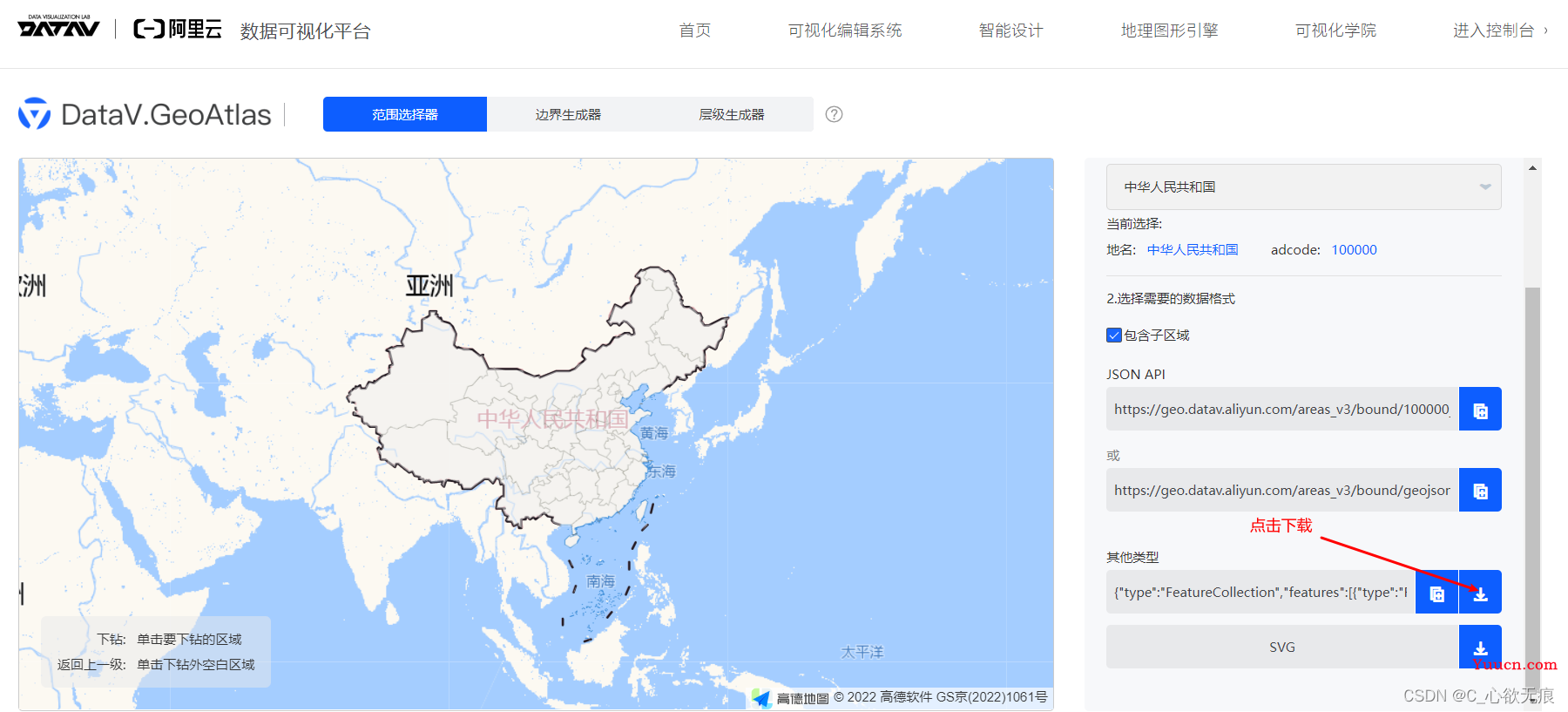Select the 范围选择器 tab
This screenshot has height=712, width=1568.
405,114
